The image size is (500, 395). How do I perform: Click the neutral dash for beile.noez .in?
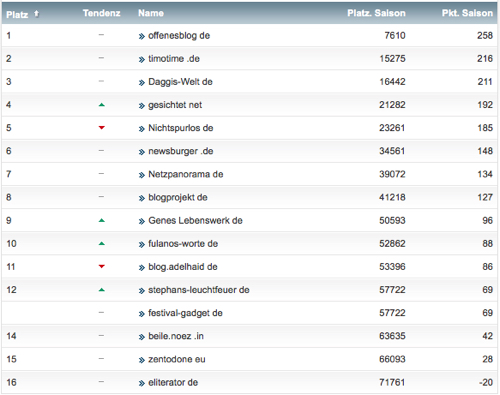(x=101, y=335)
